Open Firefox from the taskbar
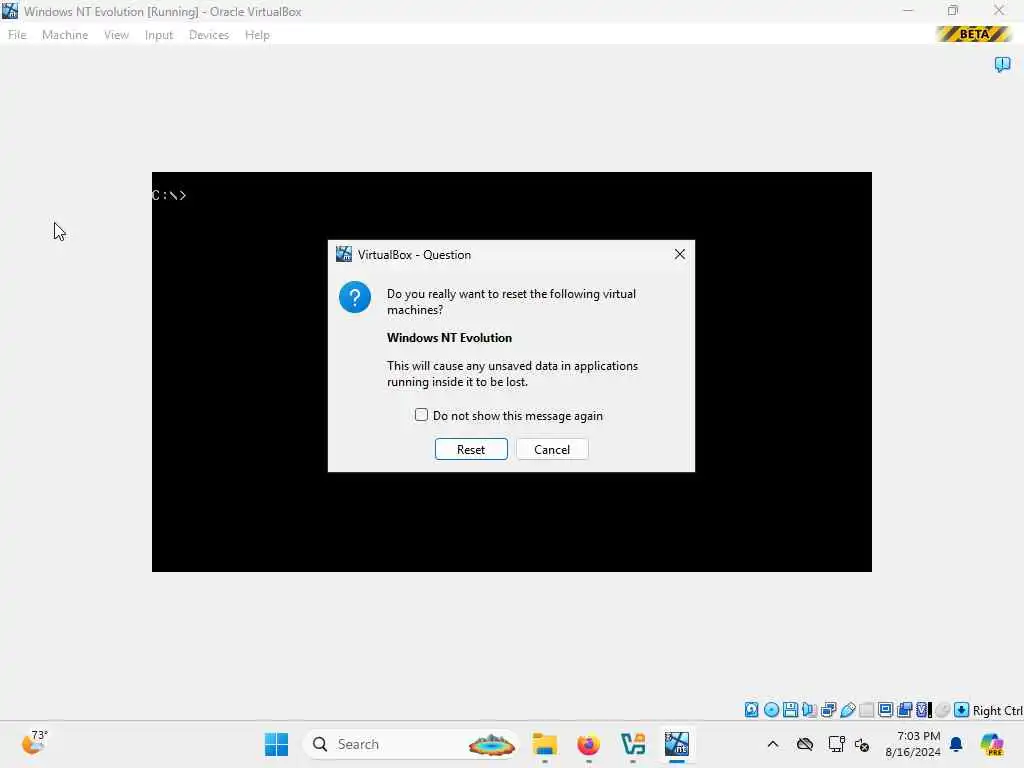Viewport: 1024px width, 768px height. (x=588, y=744)
